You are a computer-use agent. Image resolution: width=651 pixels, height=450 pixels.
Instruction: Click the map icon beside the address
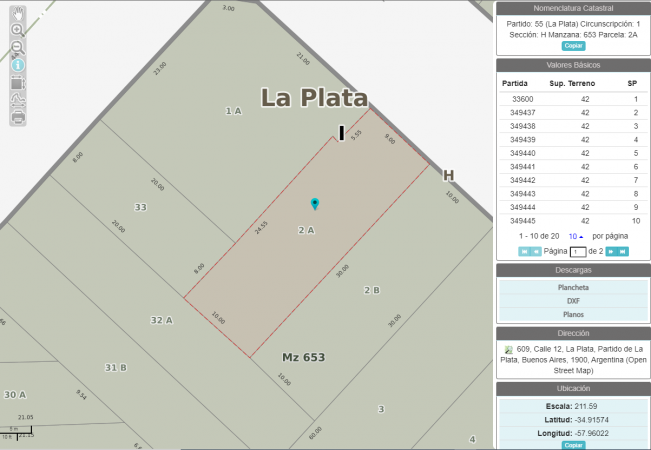(508, 350)
